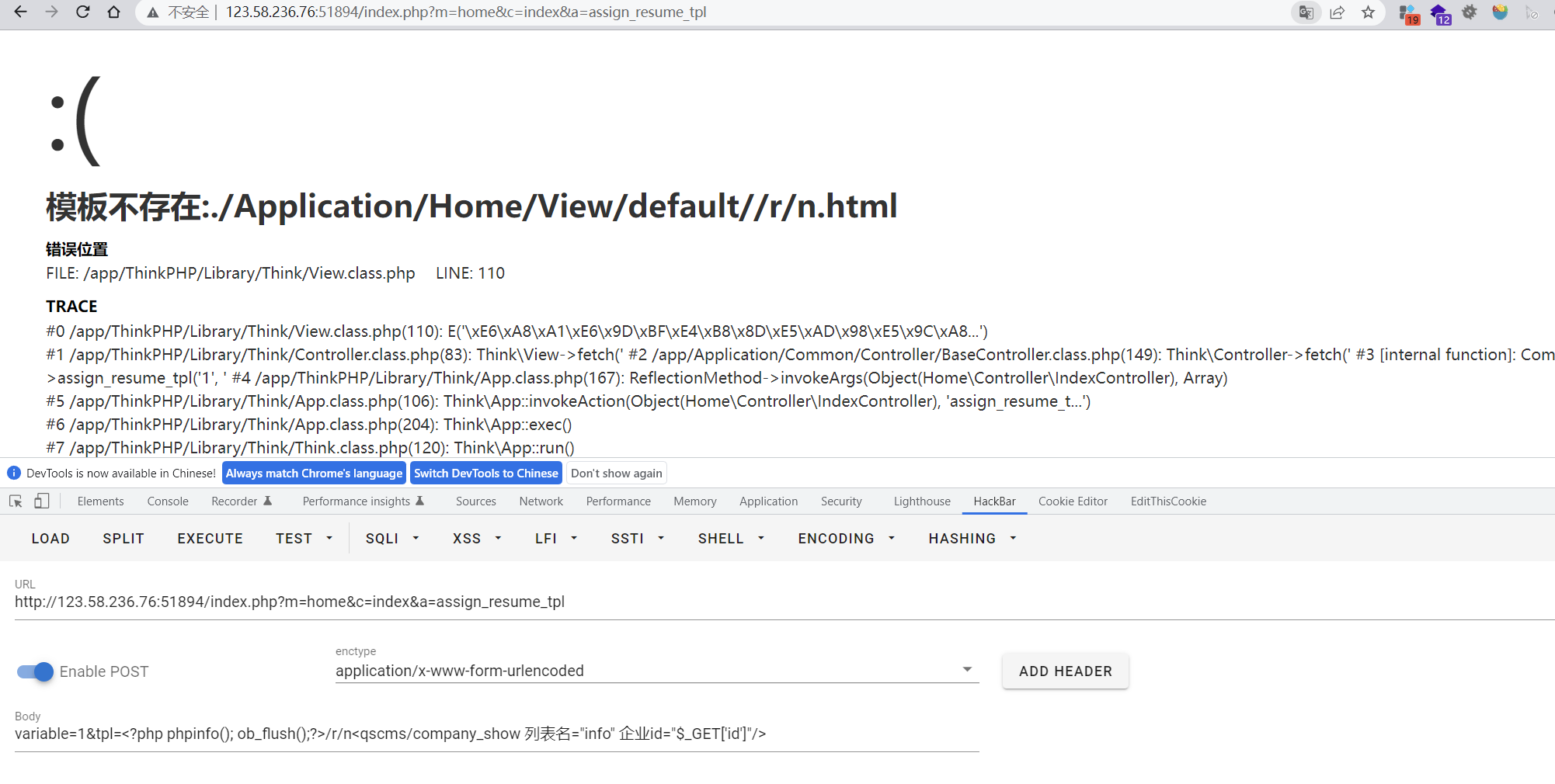Click the LINE: 110 text
This screenshot has width=1555, height=784.
pos(470,273)
